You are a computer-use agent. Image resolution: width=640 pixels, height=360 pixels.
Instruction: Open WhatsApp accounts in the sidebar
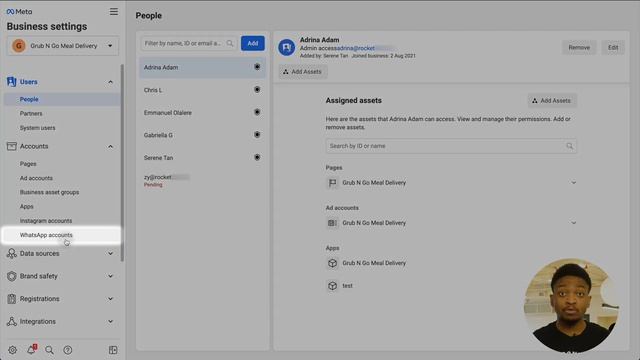click(61, 235)
